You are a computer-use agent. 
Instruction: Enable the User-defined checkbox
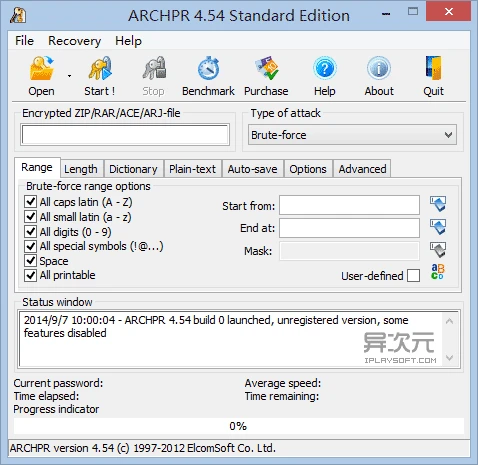(413, 276)
